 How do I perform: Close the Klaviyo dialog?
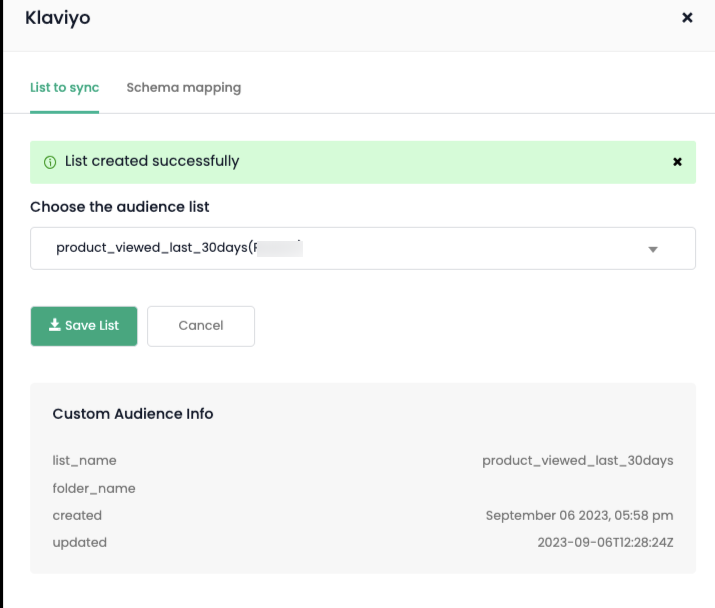point(687,18)
